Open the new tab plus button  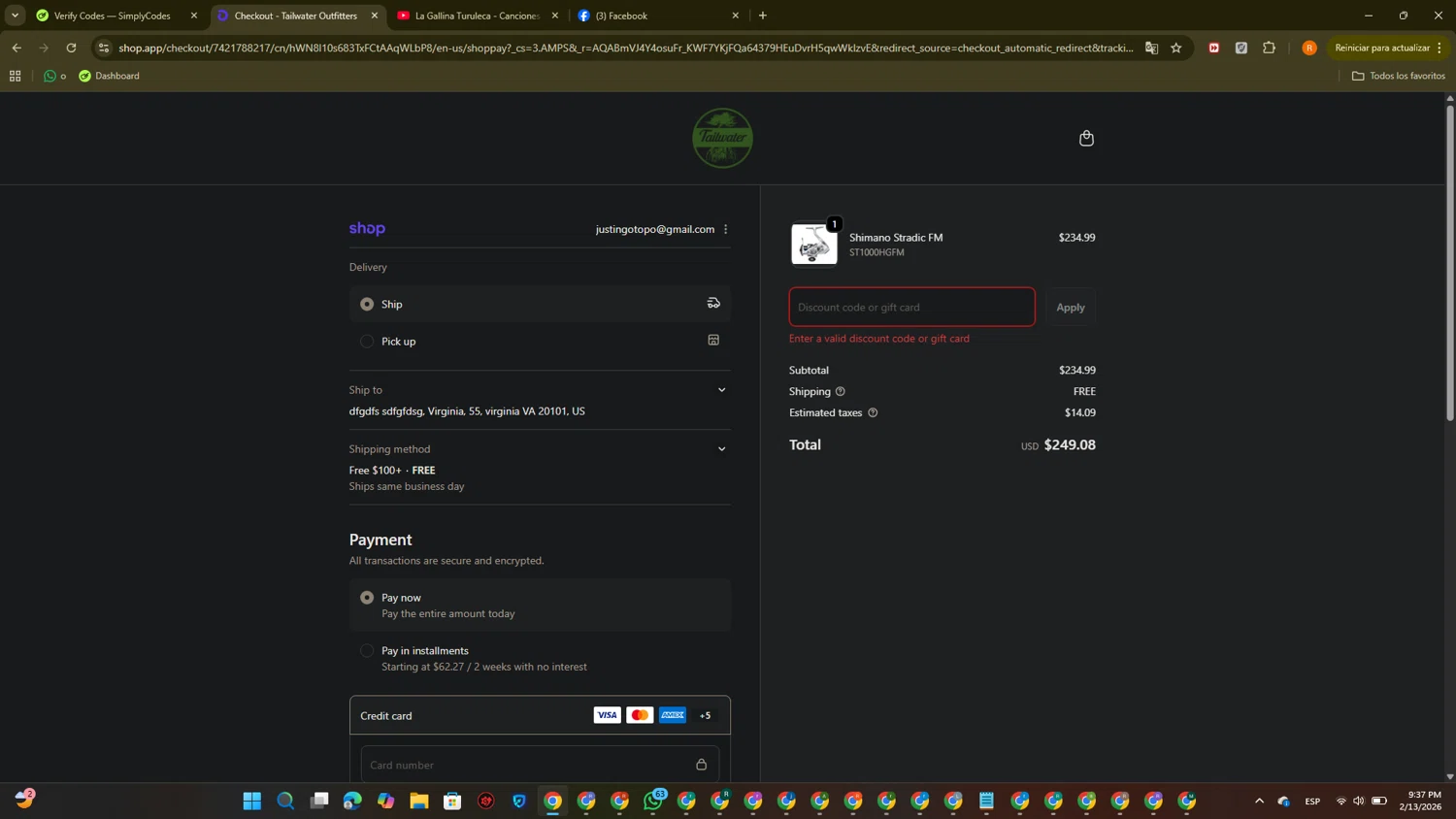coord(763,16)
